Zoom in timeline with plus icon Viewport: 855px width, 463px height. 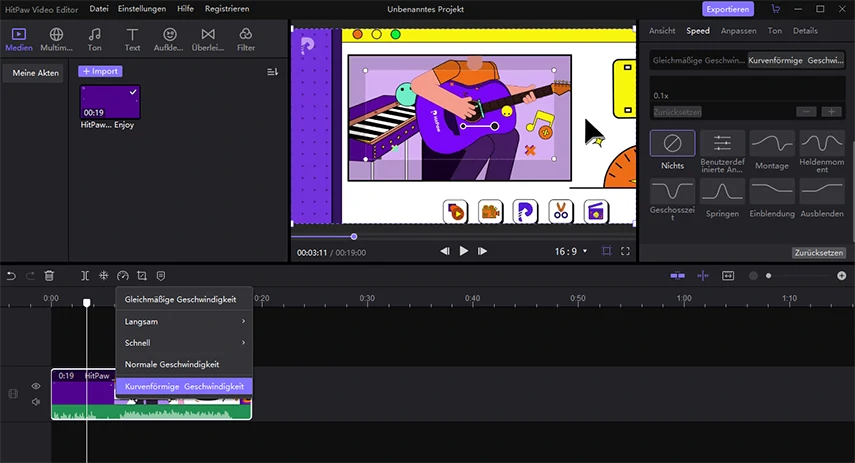(x=841, y=276)
